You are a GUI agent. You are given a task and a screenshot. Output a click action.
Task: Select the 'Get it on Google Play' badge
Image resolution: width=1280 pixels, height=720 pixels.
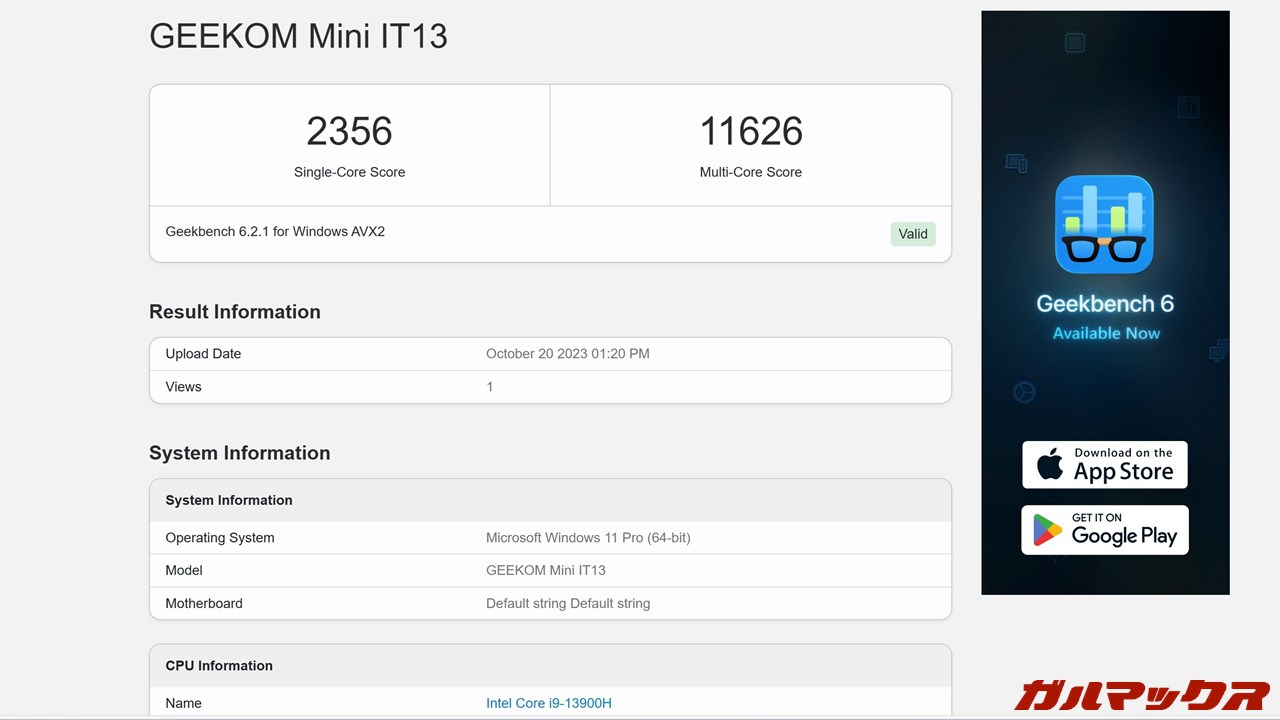point(1104,530)
